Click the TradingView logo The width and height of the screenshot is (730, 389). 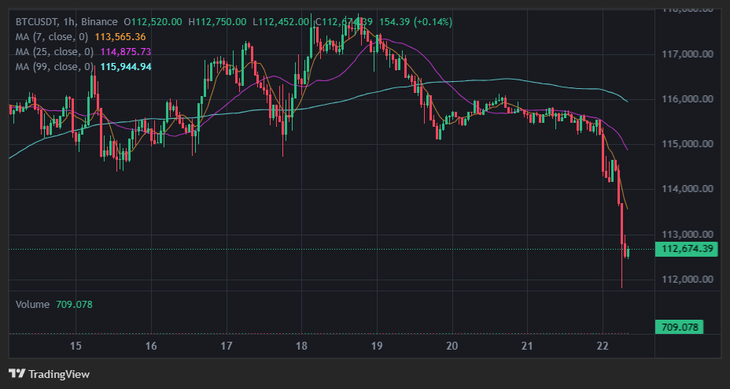pos(49,374)
